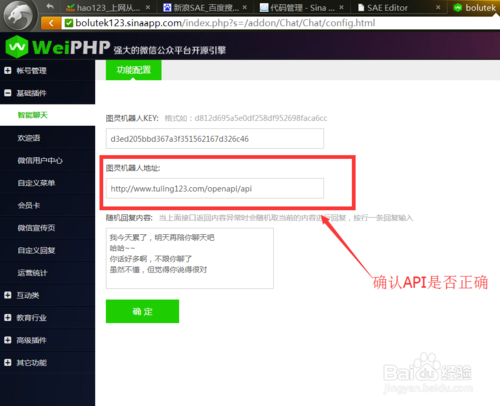This screenshot has height=406, width=500.
Task: Click the WeiPHP hexagon logo
Action: point(16,46)
